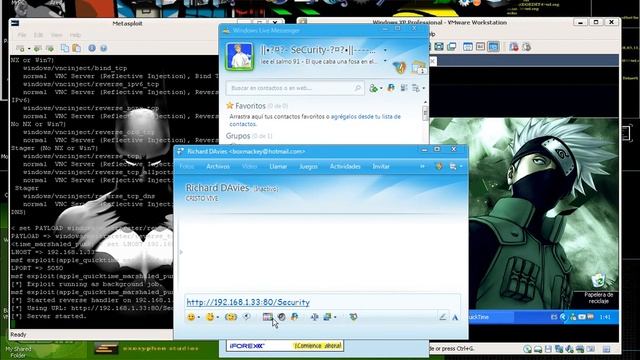Click the first blue round icon in Metasploit toolbar
This screenshot has width=640, height=360.
click(x=92, y=48)
